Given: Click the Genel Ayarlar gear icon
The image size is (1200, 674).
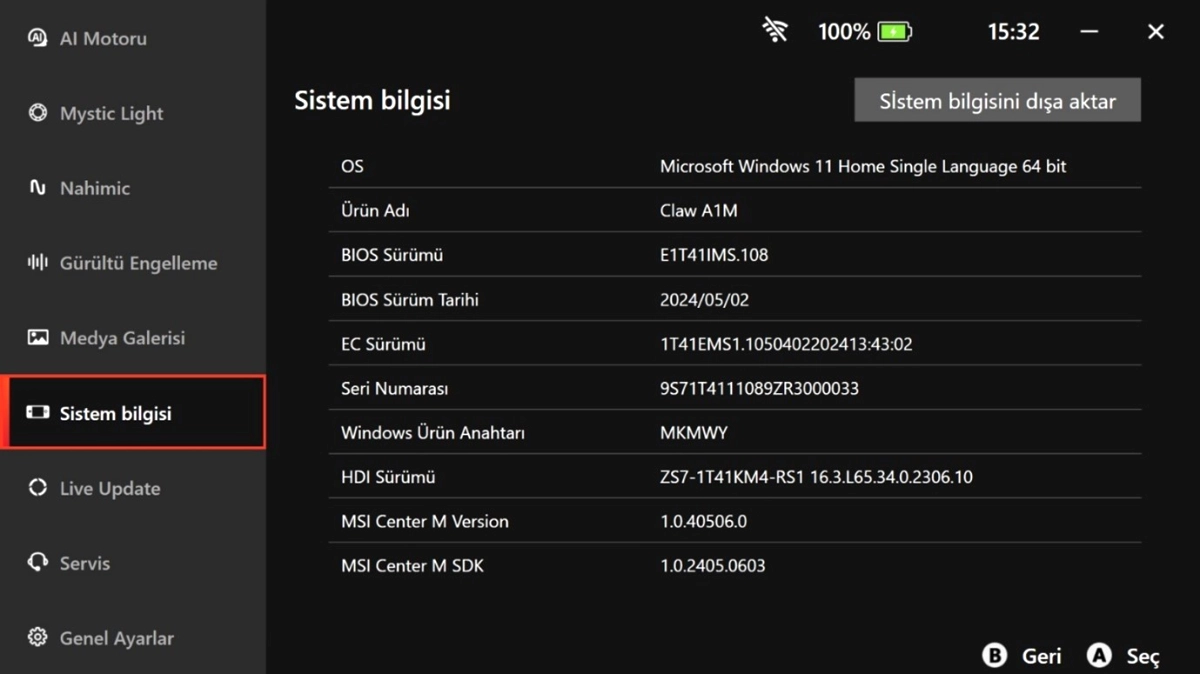Looking at the screenshot, I should click(x=38, y=638).
